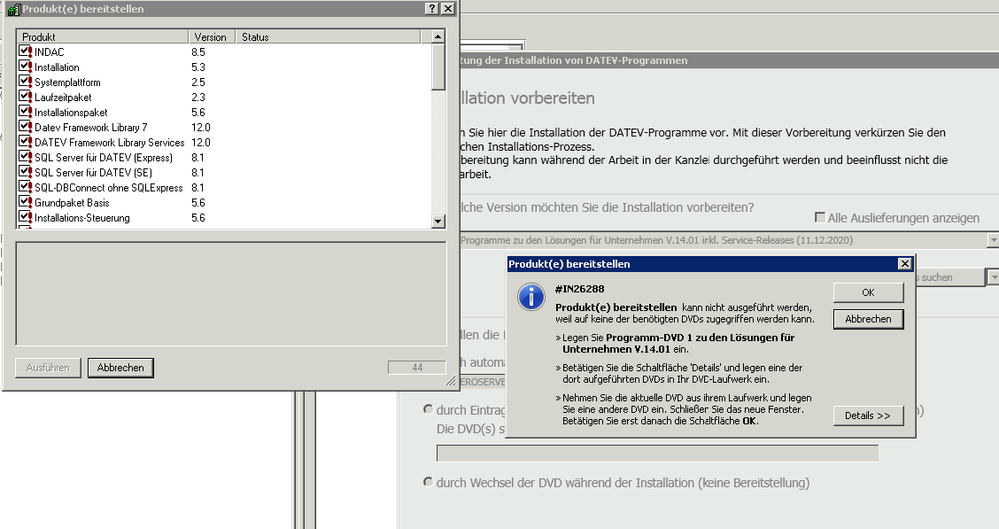Click version 5.6 of Grundpaket Basis

[x=198, y=203]
